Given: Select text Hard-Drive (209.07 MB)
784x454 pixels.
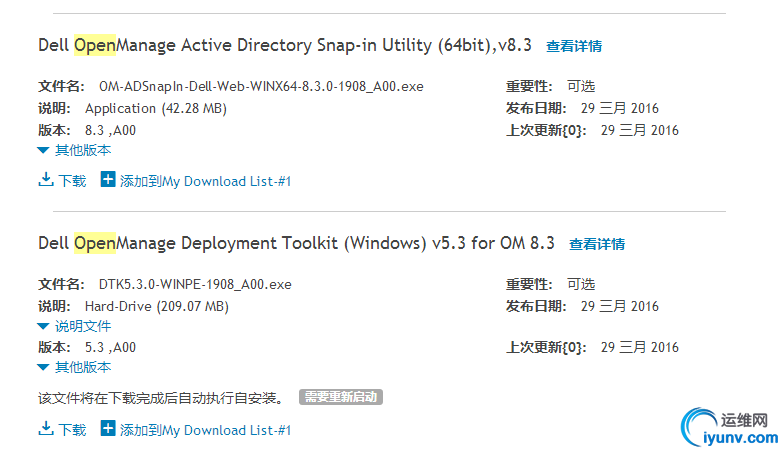Looking at the screenshot, I should (156, 306).
